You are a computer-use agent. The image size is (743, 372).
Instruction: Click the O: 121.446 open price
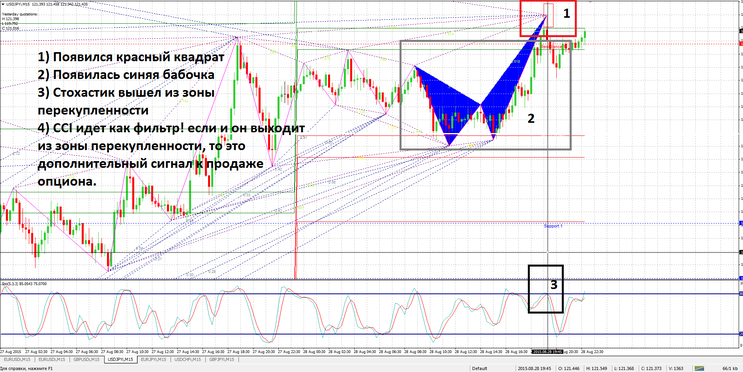[x=569, y=368]
